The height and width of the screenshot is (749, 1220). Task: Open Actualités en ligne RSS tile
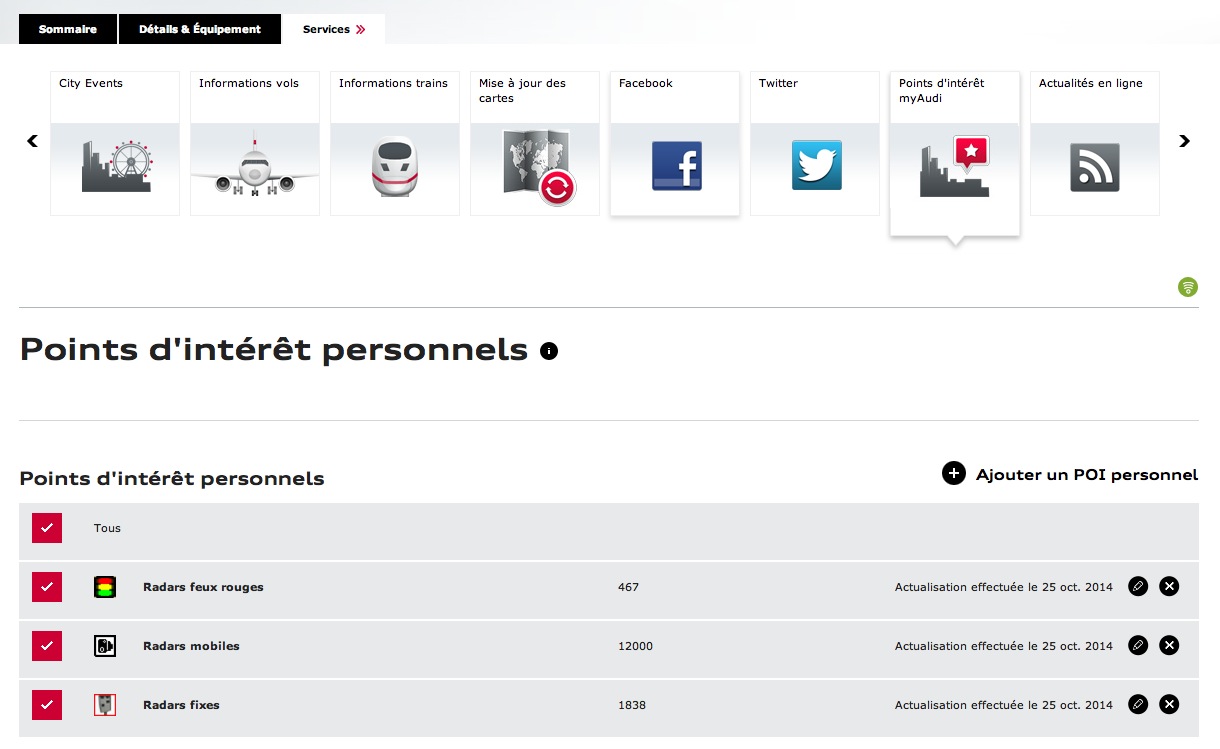1095,143
